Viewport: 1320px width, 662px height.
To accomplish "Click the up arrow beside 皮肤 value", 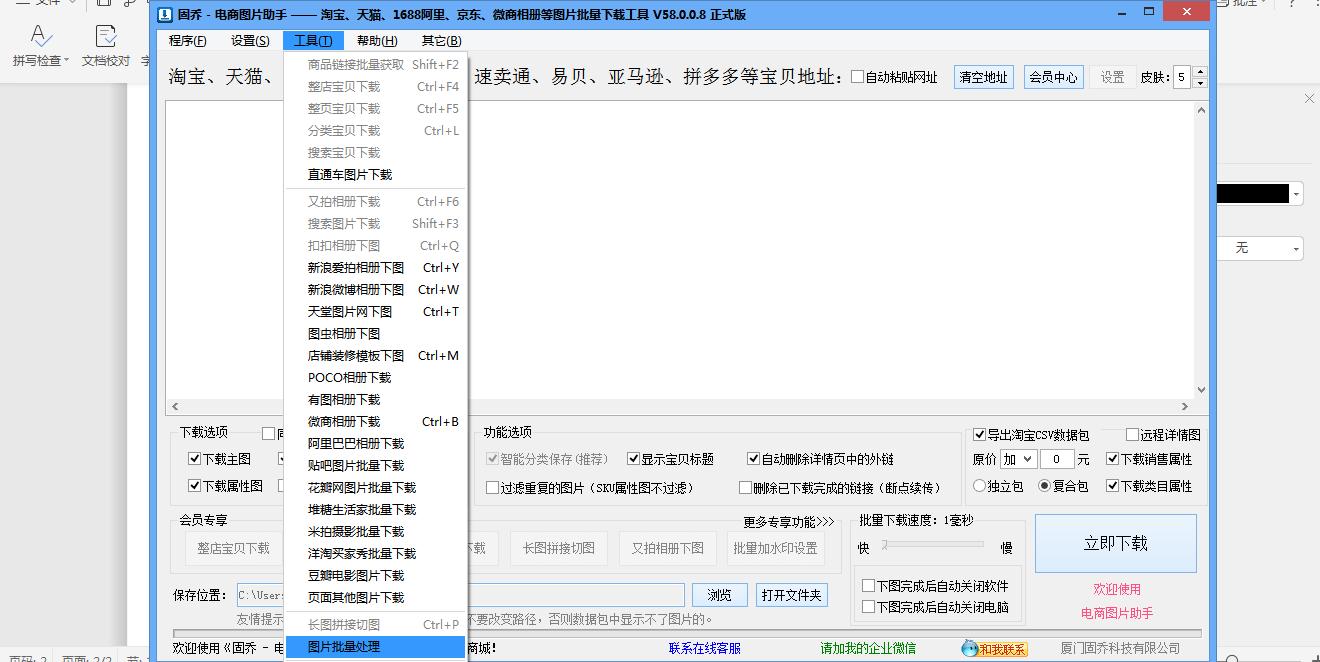I will coord(1199,71).
